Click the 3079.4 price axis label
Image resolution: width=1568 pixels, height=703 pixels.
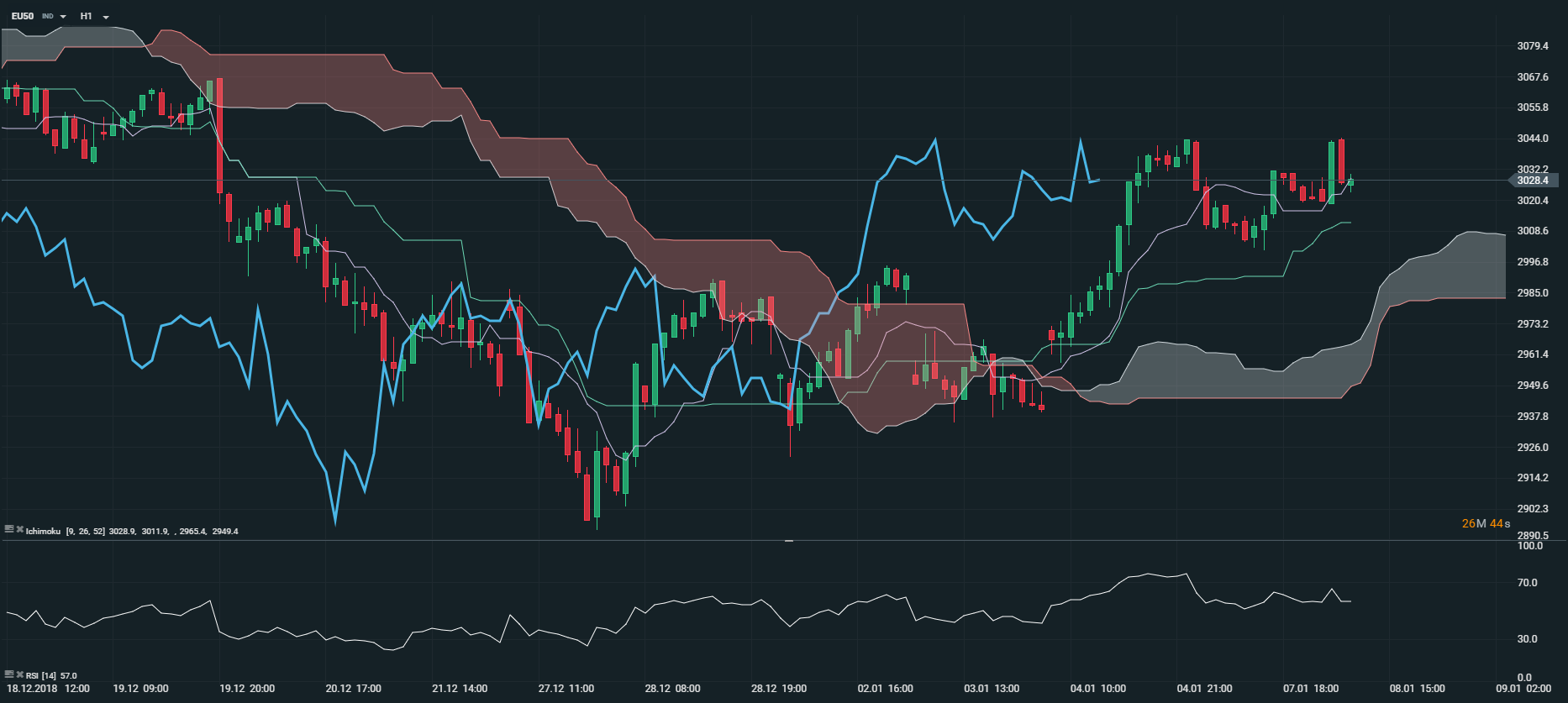tap(1532, 46)
